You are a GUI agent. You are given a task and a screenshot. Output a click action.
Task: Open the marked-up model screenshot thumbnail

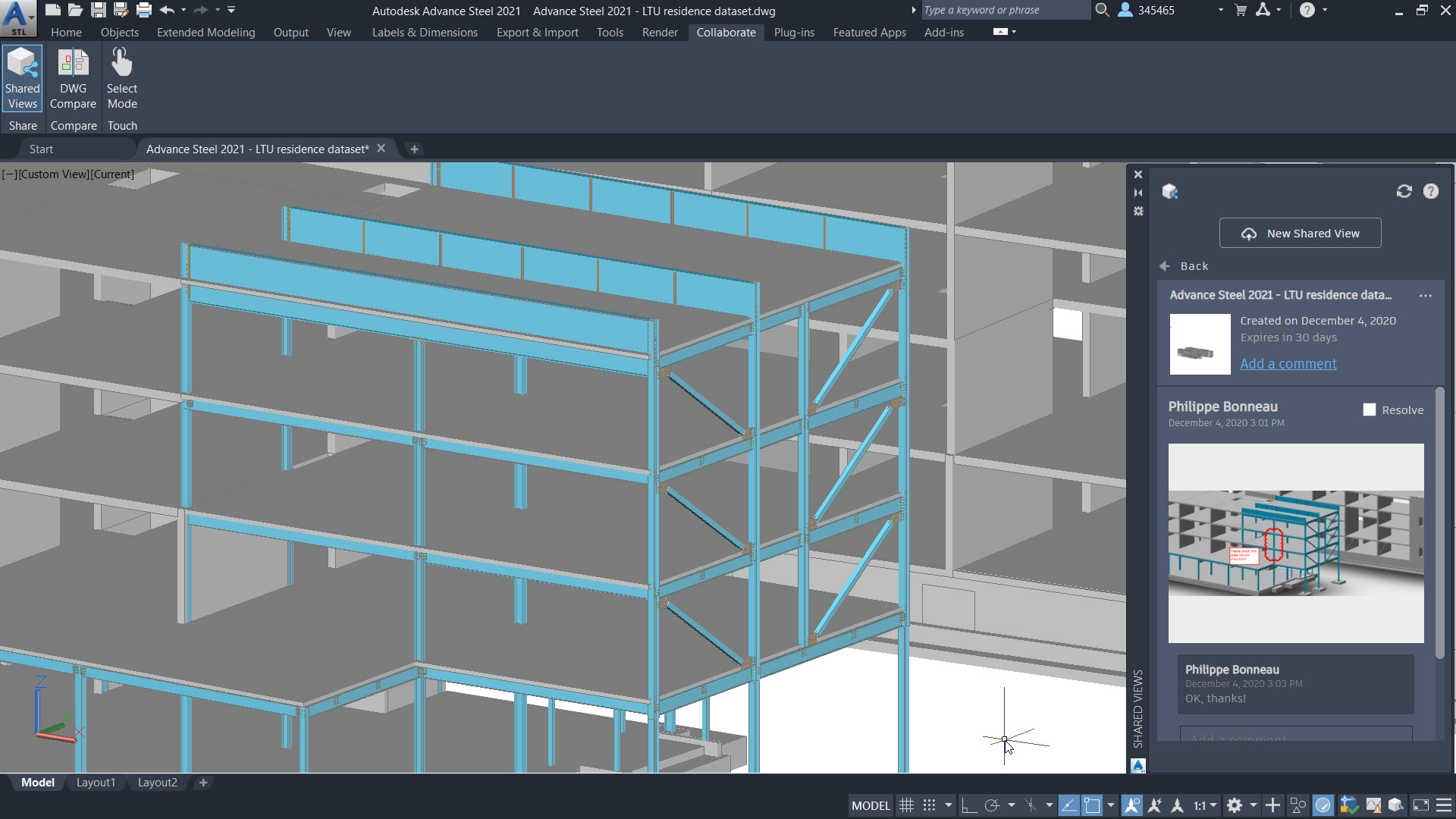point(1295,543)
